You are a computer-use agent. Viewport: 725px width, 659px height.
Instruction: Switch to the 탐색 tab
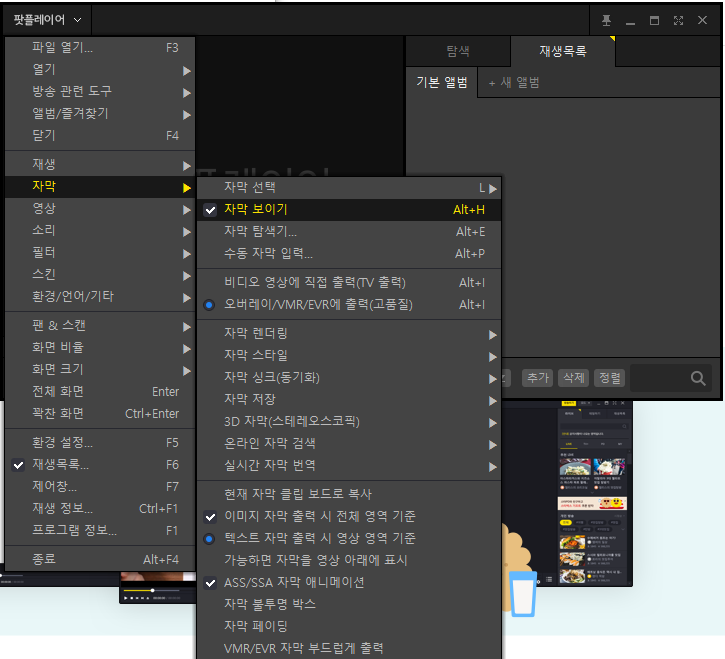(457, 50)
